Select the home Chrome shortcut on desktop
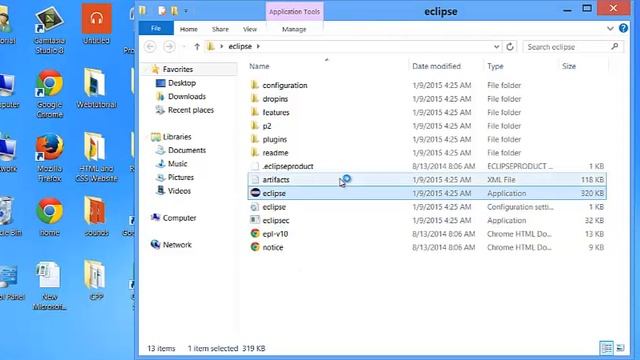Viewport: 640px width, 360px height. (49, 216)
